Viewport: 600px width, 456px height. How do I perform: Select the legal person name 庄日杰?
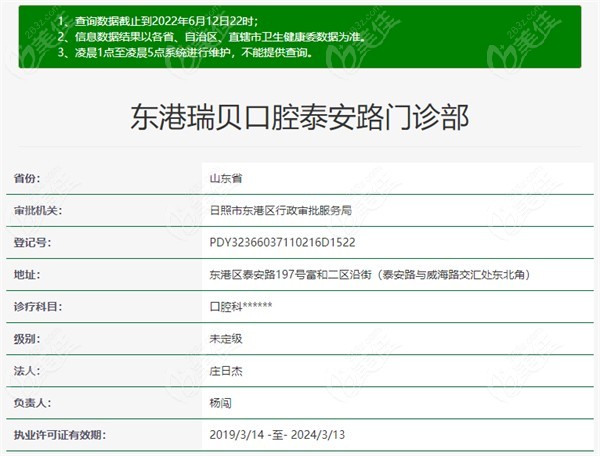click(226, 371)
